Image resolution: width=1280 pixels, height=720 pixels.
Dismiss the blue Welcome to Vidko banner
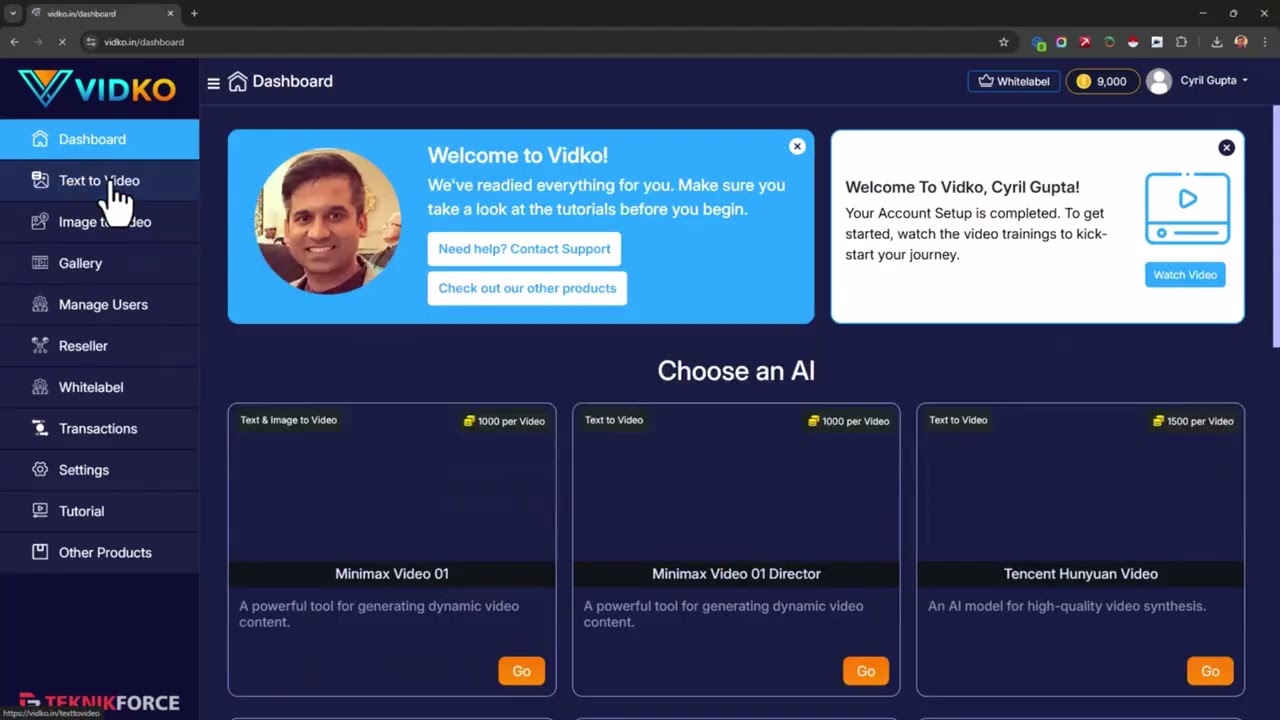click(797, 146)
